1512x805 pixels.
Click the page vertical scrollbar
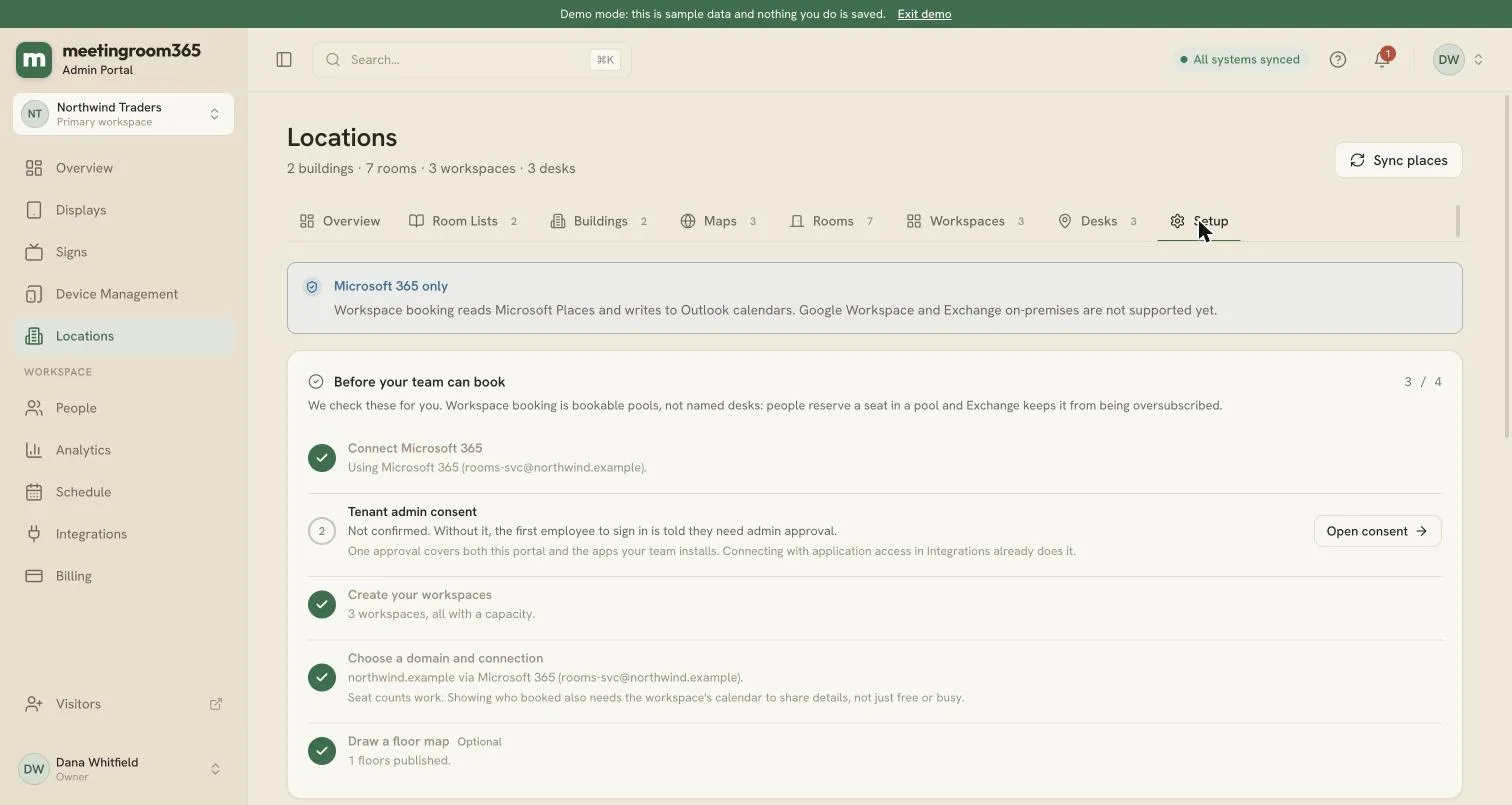(1507, 266)
